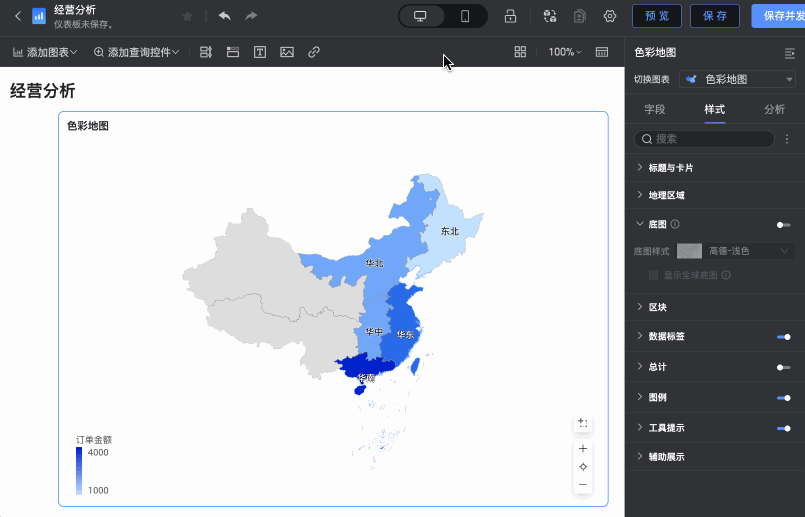Switch to mobile layout preview icon
The width and height of the screenshot is (805, 517).
[x=465, y=16]
